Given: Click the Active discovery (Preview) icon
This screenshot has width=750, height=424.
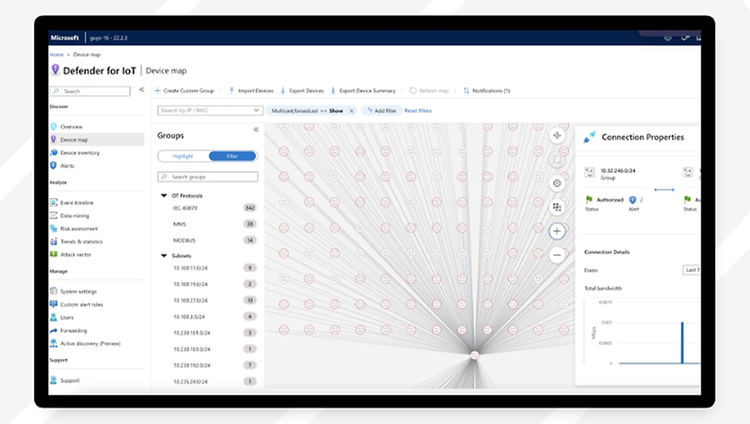Looking at the screenshot, I should click(x=54, y=343).
